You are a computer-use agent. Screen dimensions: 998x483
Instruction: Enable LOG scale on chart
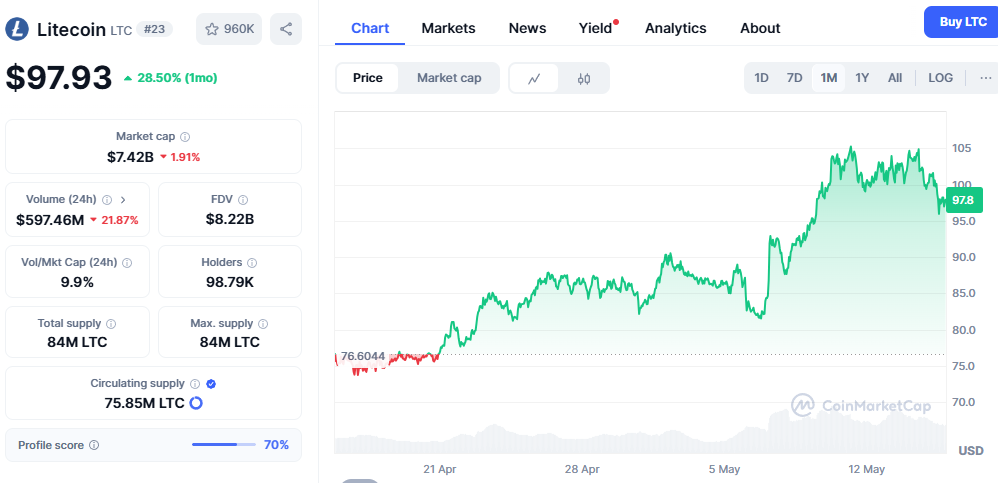[x=940, y=78]
